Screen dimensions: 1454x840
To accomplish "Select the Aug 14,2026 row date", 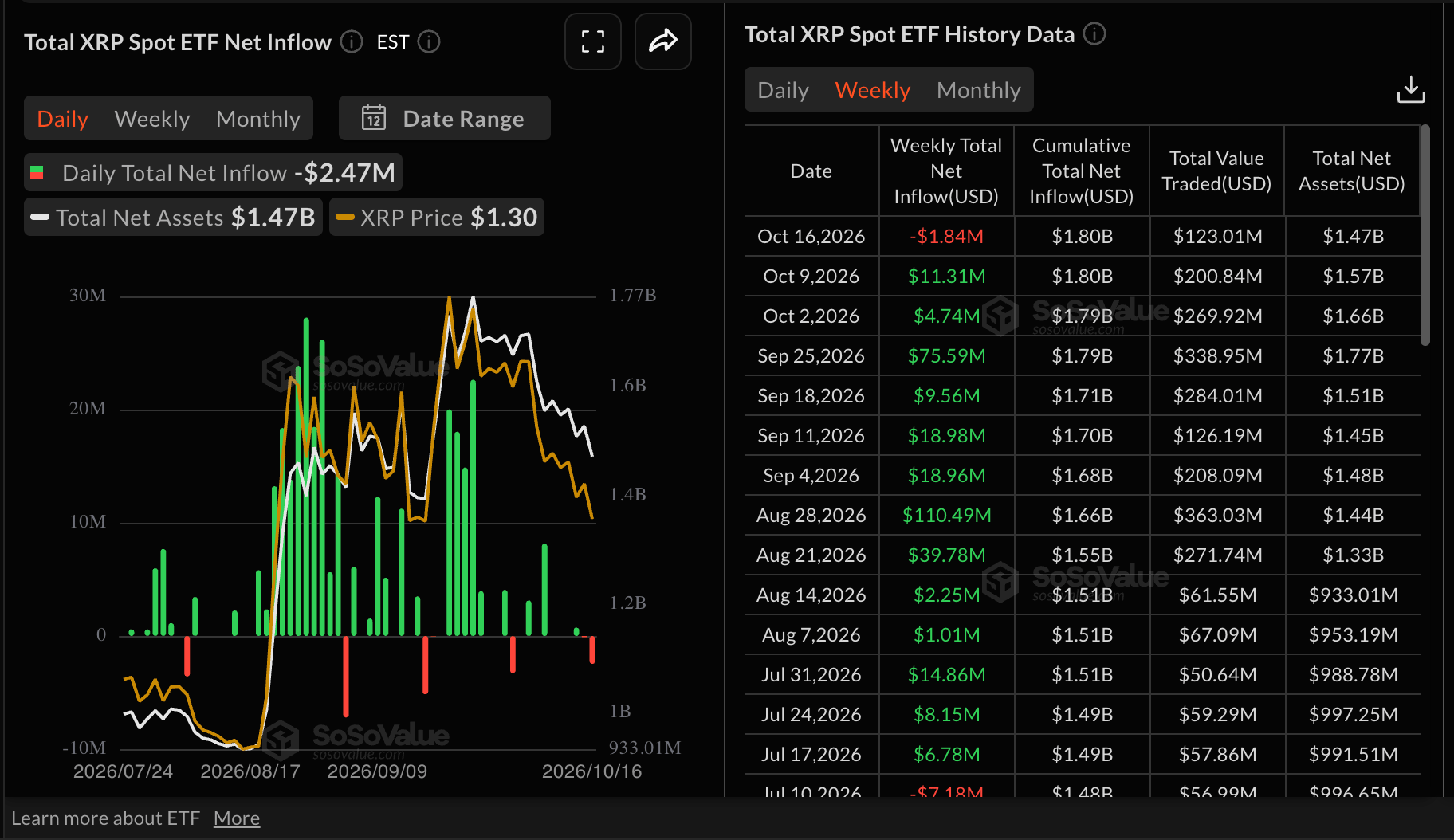I will point(811,595).
